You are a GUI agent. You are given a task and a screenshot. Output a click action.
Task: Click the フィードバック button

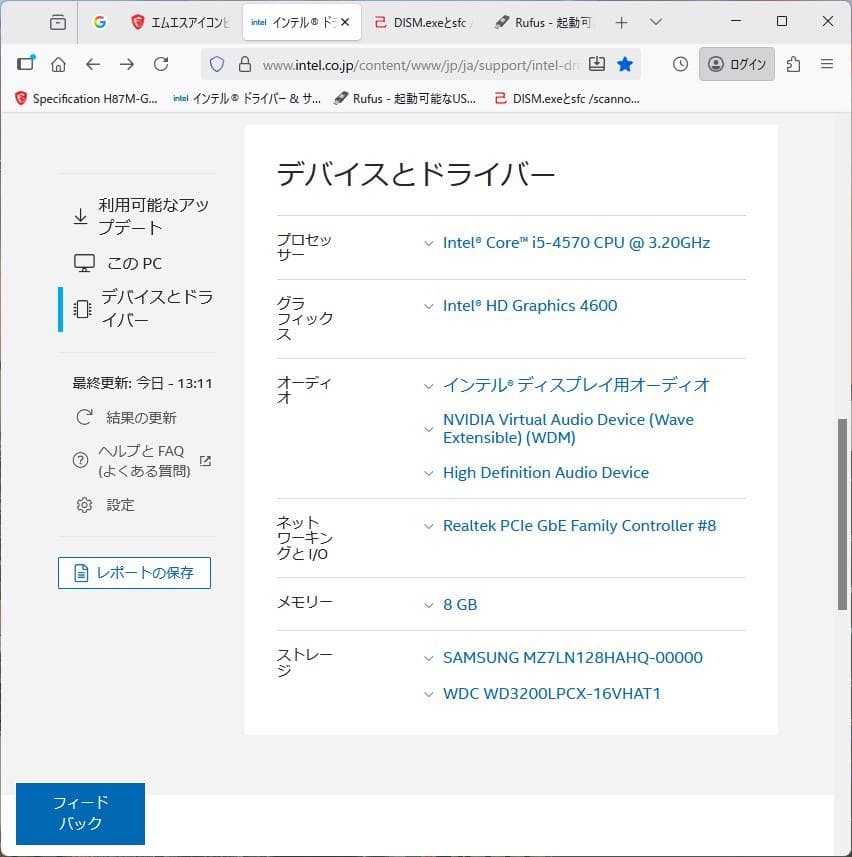[80, 813]
